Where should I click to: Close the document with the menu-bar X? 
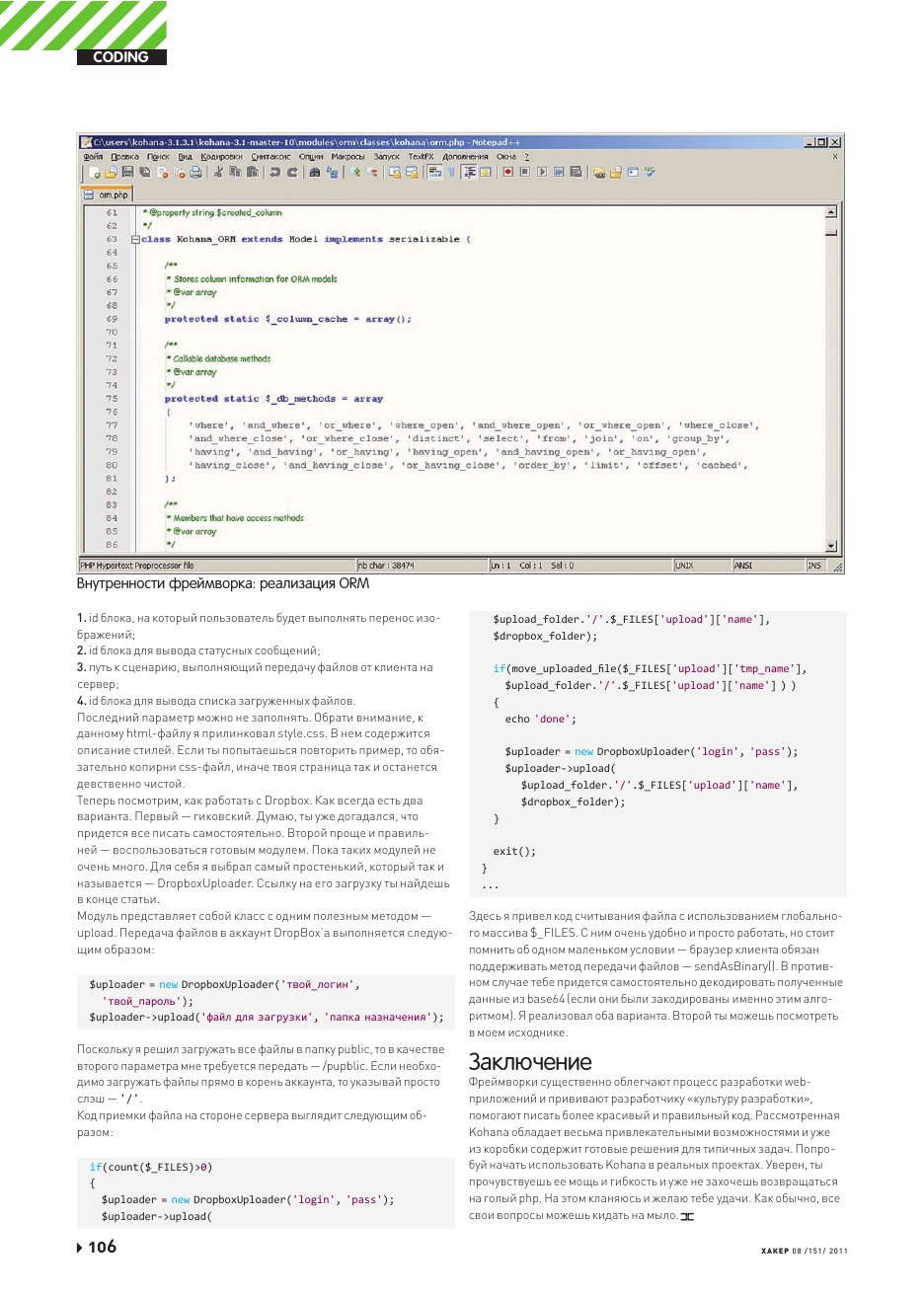835,157
